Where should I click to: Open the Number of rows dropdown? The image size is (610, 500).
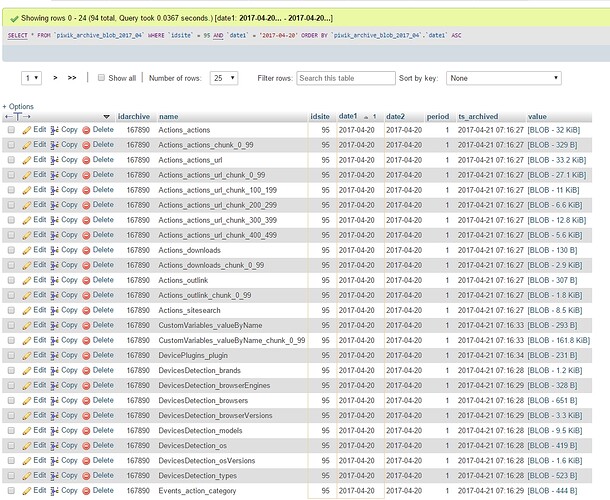point(224,78)
